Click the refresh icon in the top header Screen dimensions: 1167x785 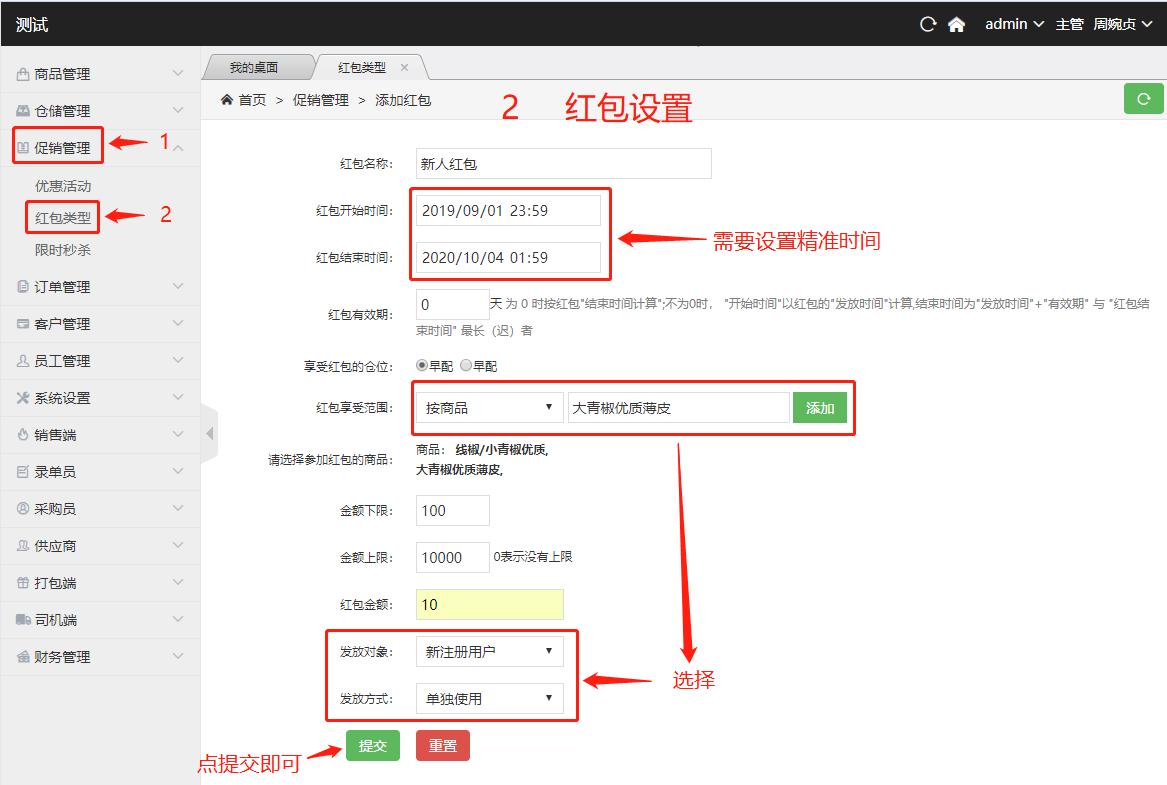(x=928, y=24)
